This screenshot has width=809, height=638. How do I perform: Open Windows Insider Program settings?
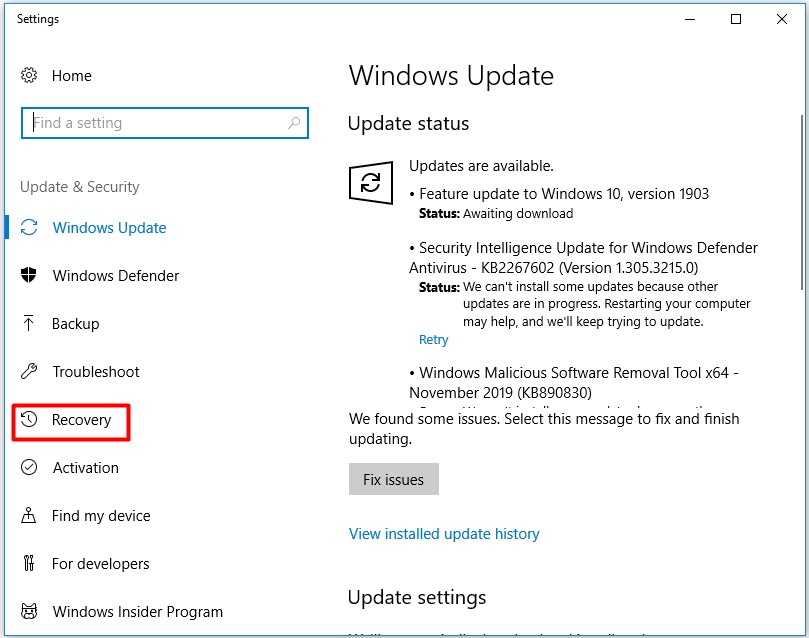point(138,612)
